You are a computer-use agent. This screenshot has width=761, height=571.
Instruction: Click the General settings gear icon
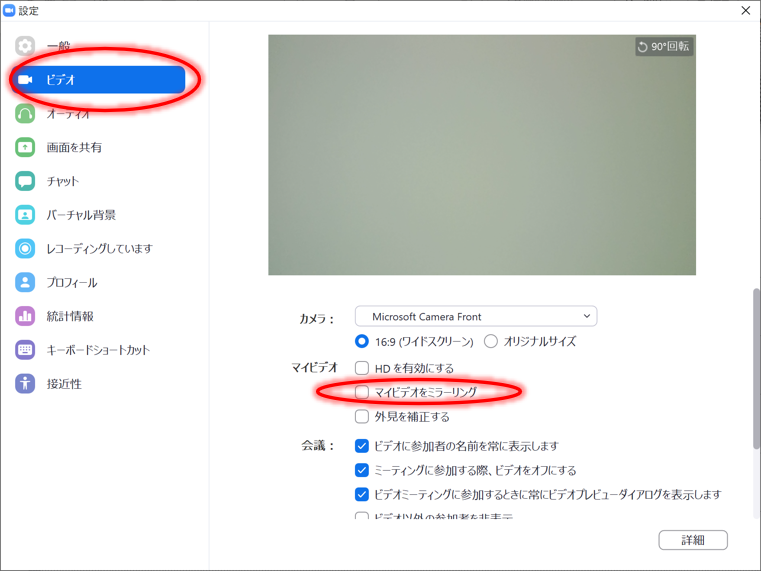[x=25, y=46]
